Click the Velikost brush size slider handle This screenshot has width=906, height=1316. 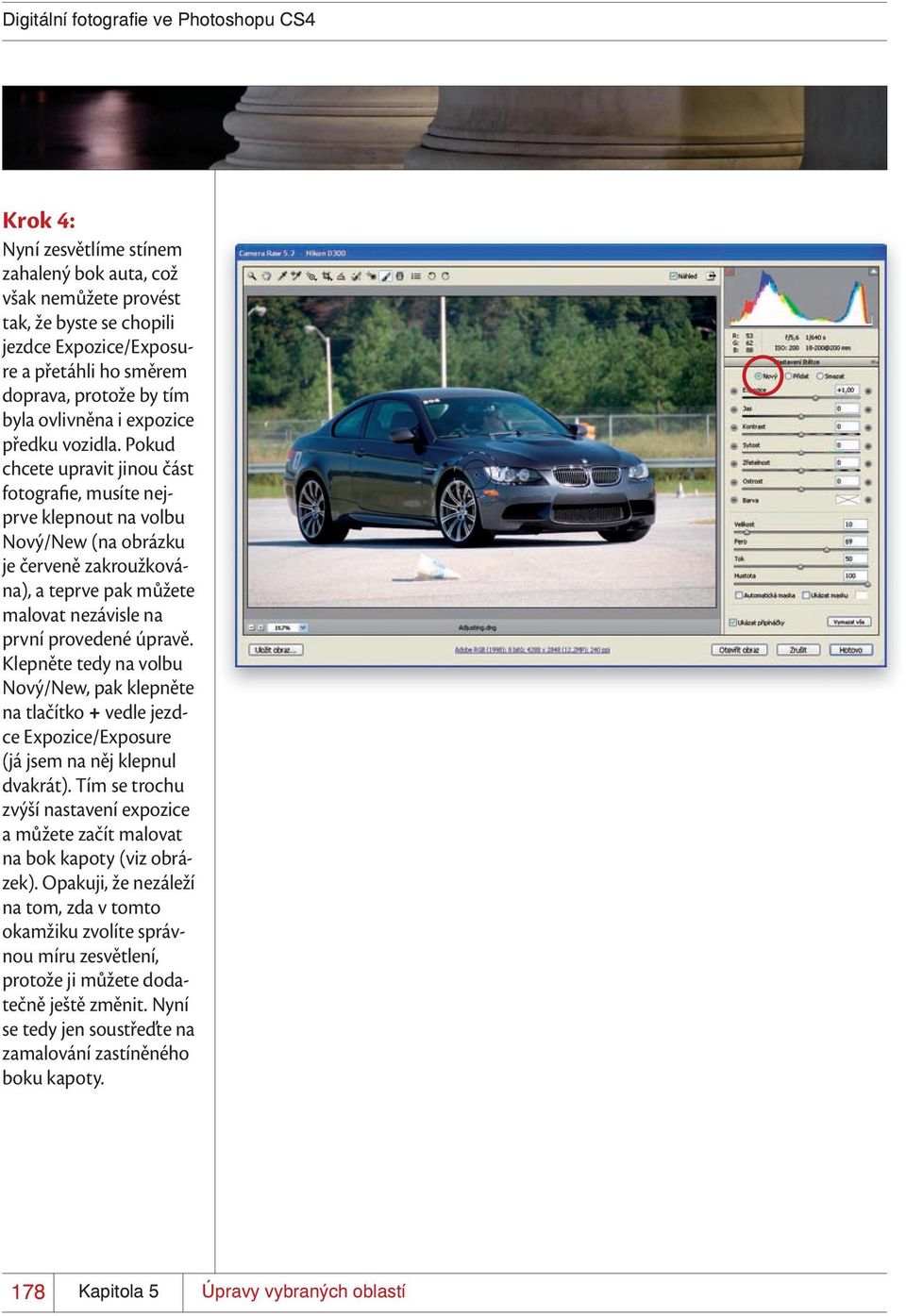tap(747, 532)
